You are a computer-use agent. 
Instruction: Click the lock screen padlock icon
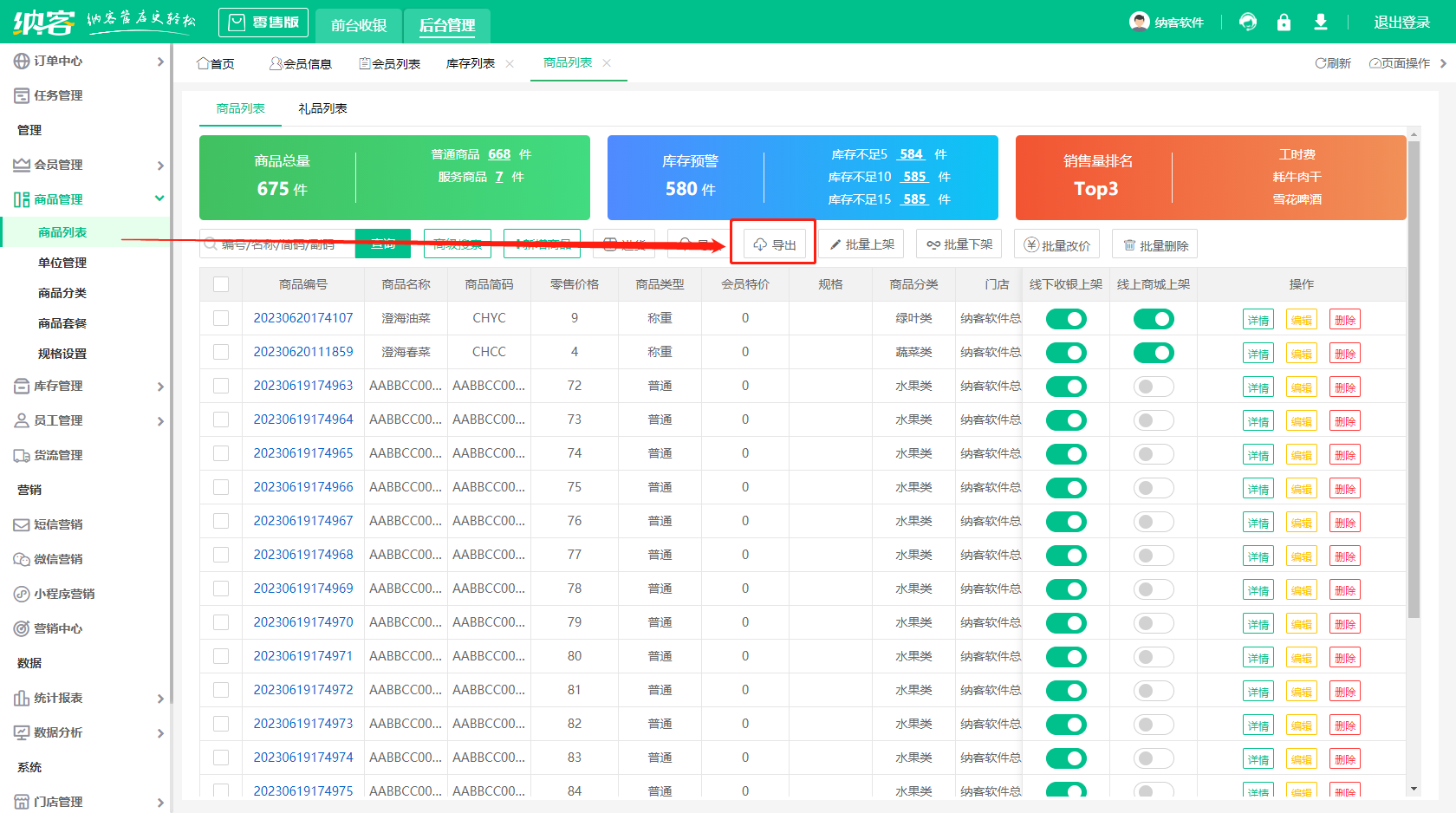1284,23
